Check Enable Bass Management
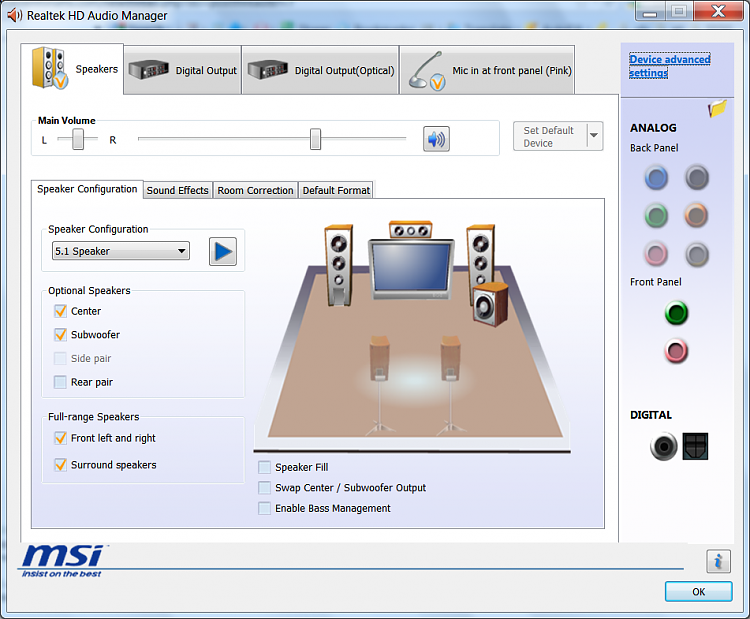The width and height of the screenshot is (750, 619). pos(264,508)
